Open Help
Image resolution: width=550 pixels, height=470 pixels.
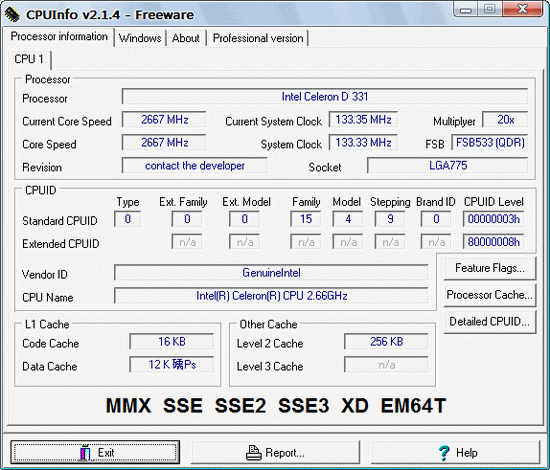point(455,452)
